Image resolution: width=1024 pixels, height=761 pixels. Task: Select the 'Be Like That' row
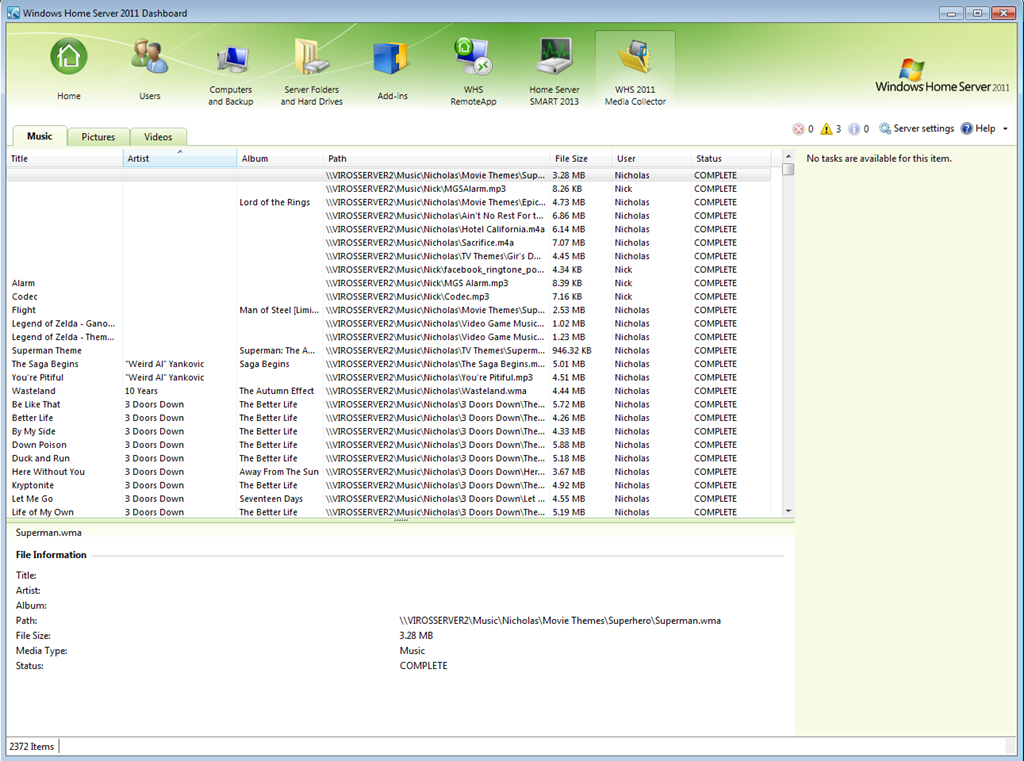(389, 404)
